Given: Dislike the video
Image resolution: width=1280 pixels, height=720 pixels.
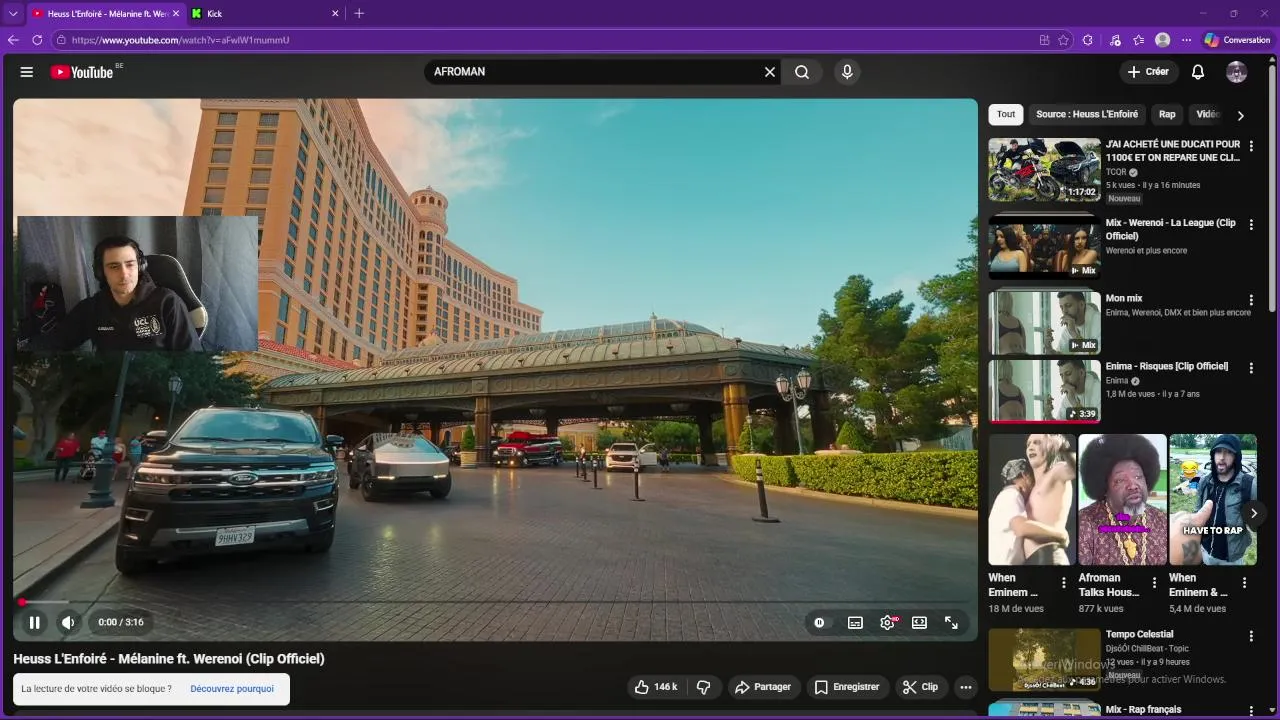Looking at the screenshot, I should click(704, 687).
